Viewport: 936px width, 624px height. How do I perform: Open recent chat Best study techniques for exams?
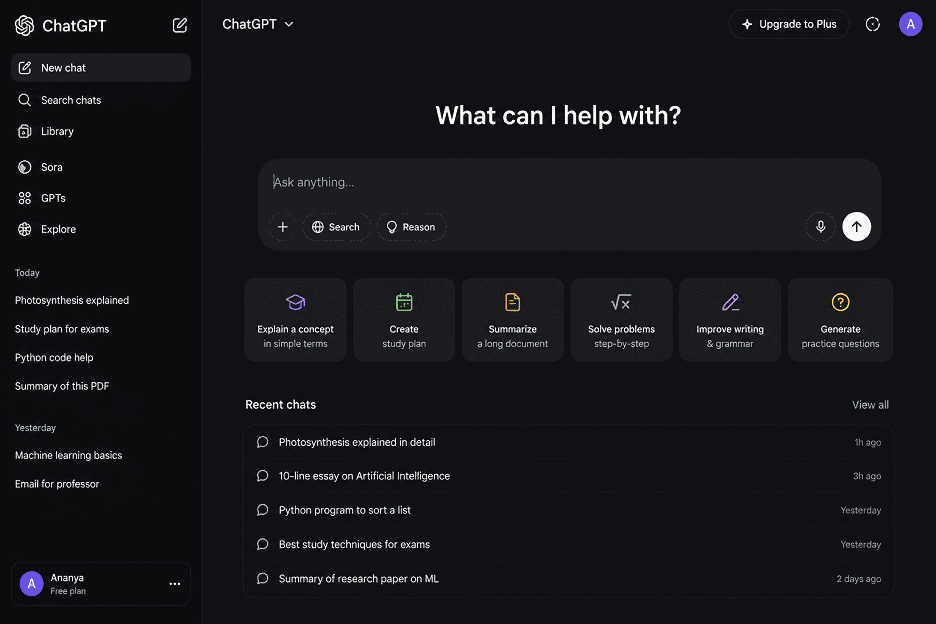[x=568, y=544]
